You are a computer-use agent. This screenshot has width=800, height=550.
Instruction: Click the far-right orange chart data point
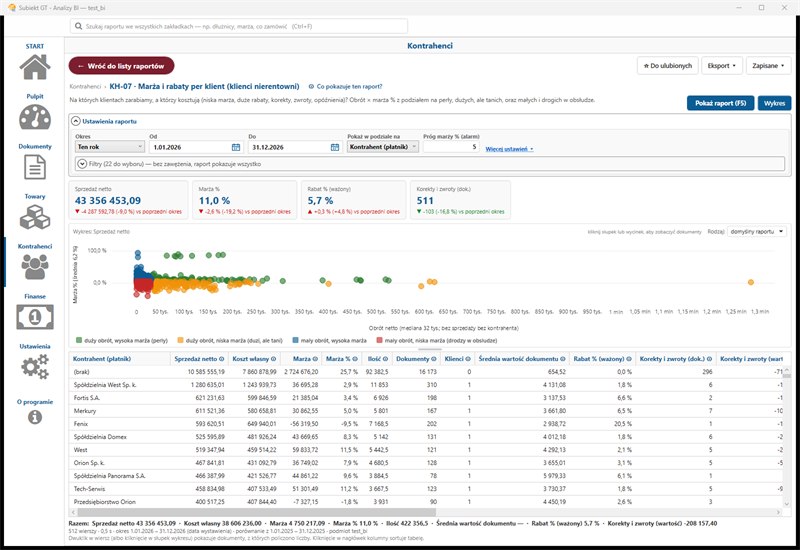(751, 282)
